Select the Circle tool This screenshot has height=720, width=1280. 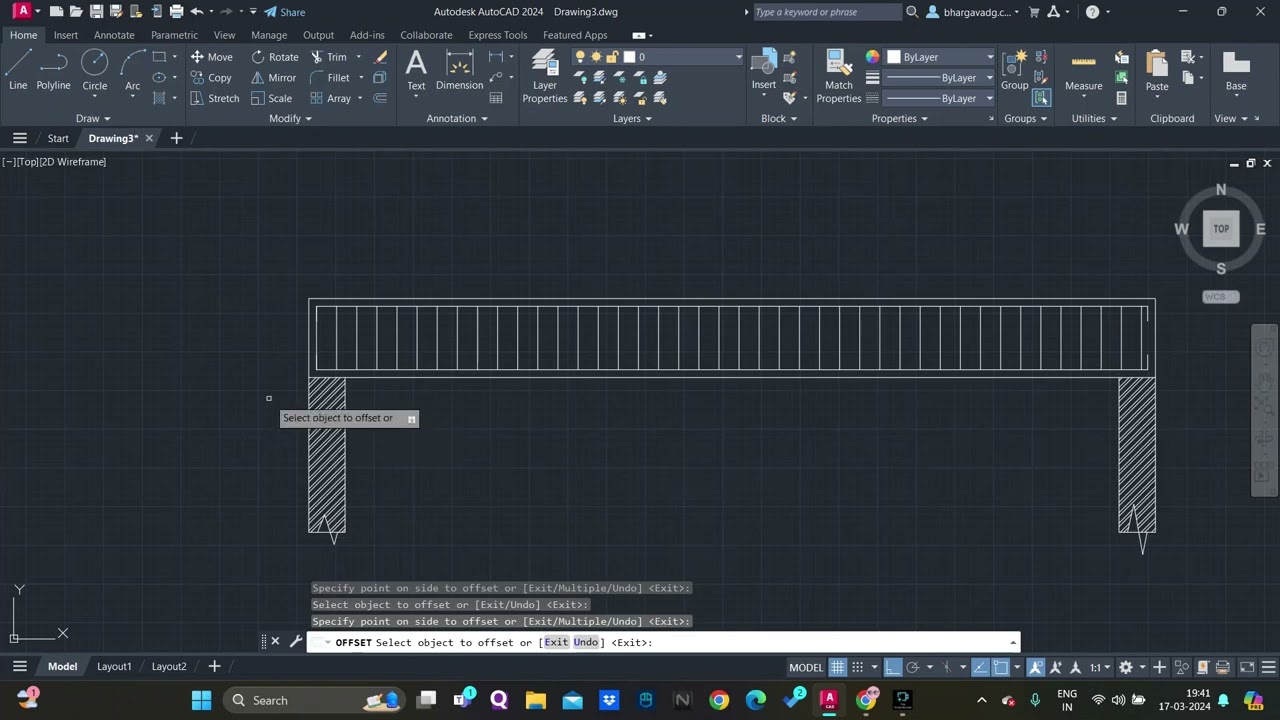coord(95,70)
